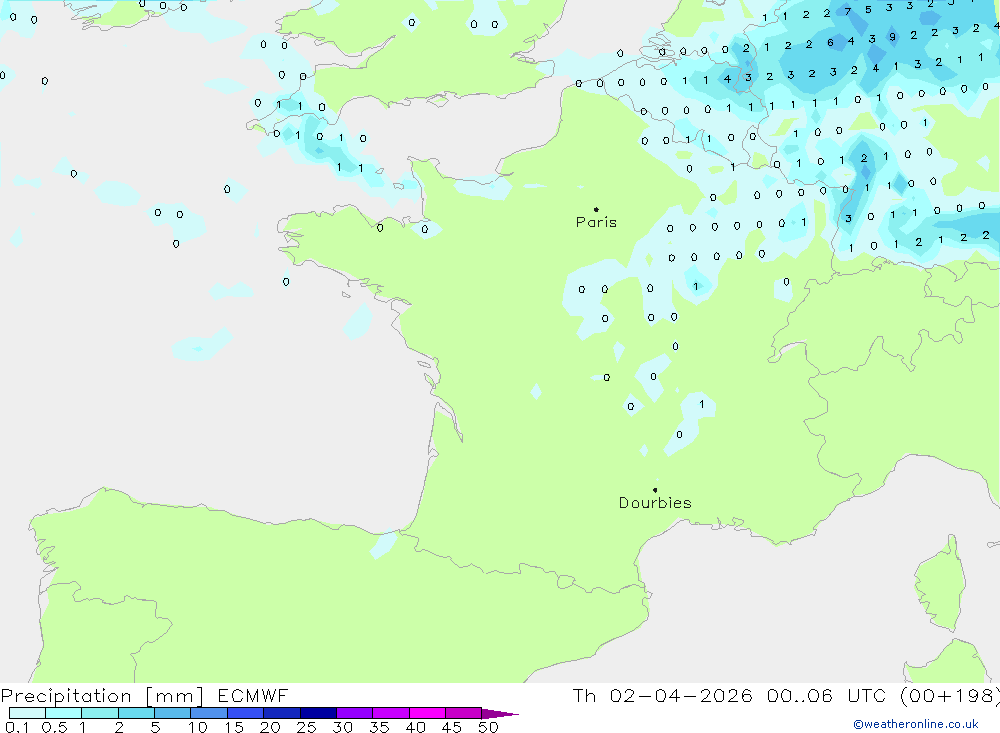1000x733 pixels.
Task: Click the legend label '50'
Action: click(488, 727)
